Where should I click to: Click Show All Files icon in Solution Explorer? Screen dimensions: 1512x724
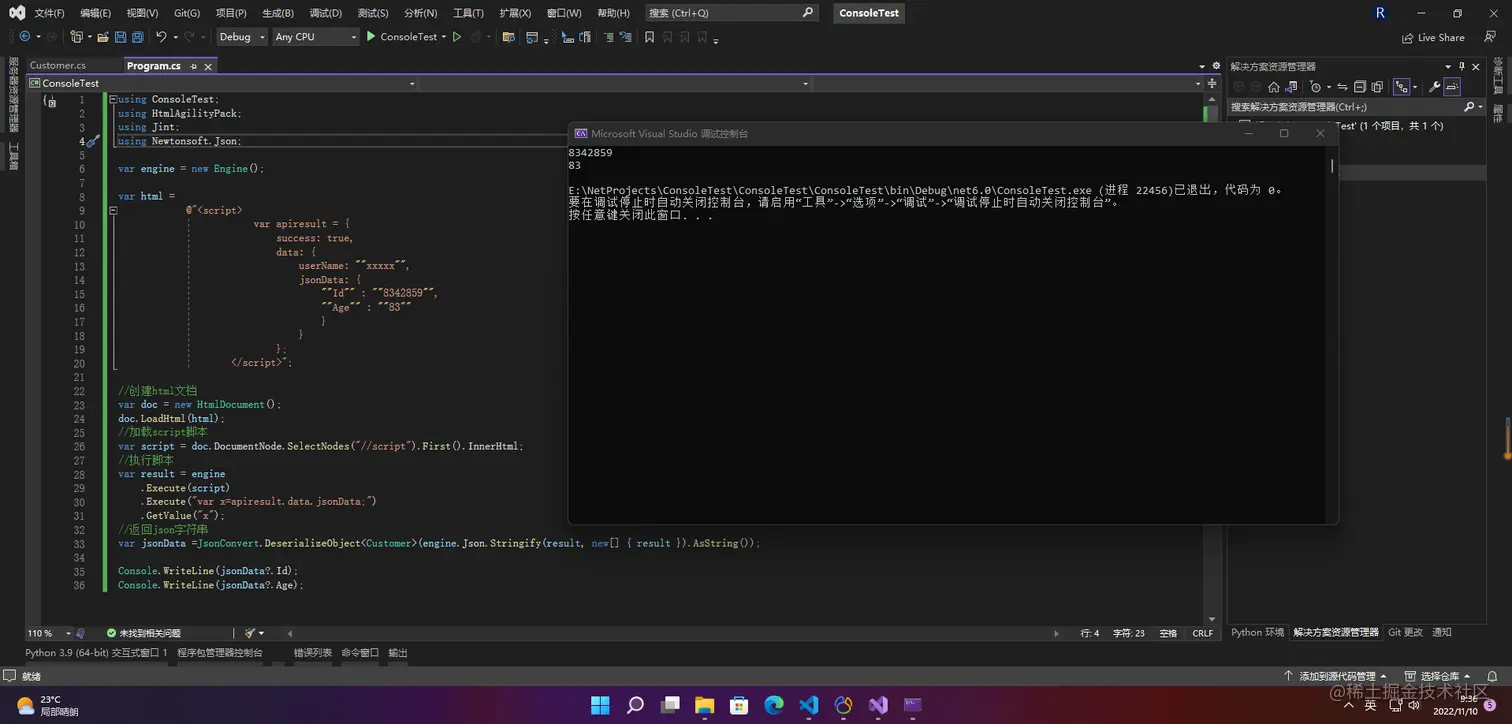tap(1377, 87)
